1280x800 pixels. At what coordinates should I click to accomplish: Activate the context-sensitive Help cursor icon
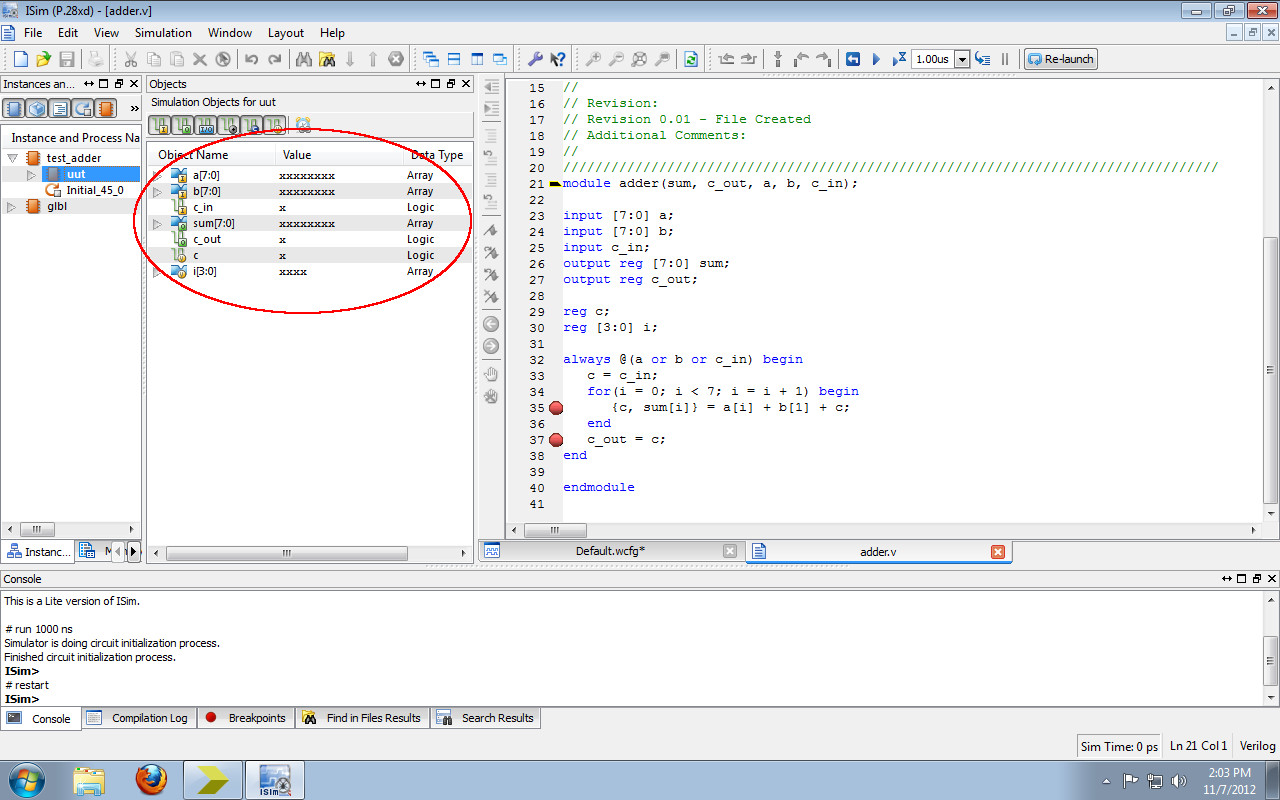558,59
